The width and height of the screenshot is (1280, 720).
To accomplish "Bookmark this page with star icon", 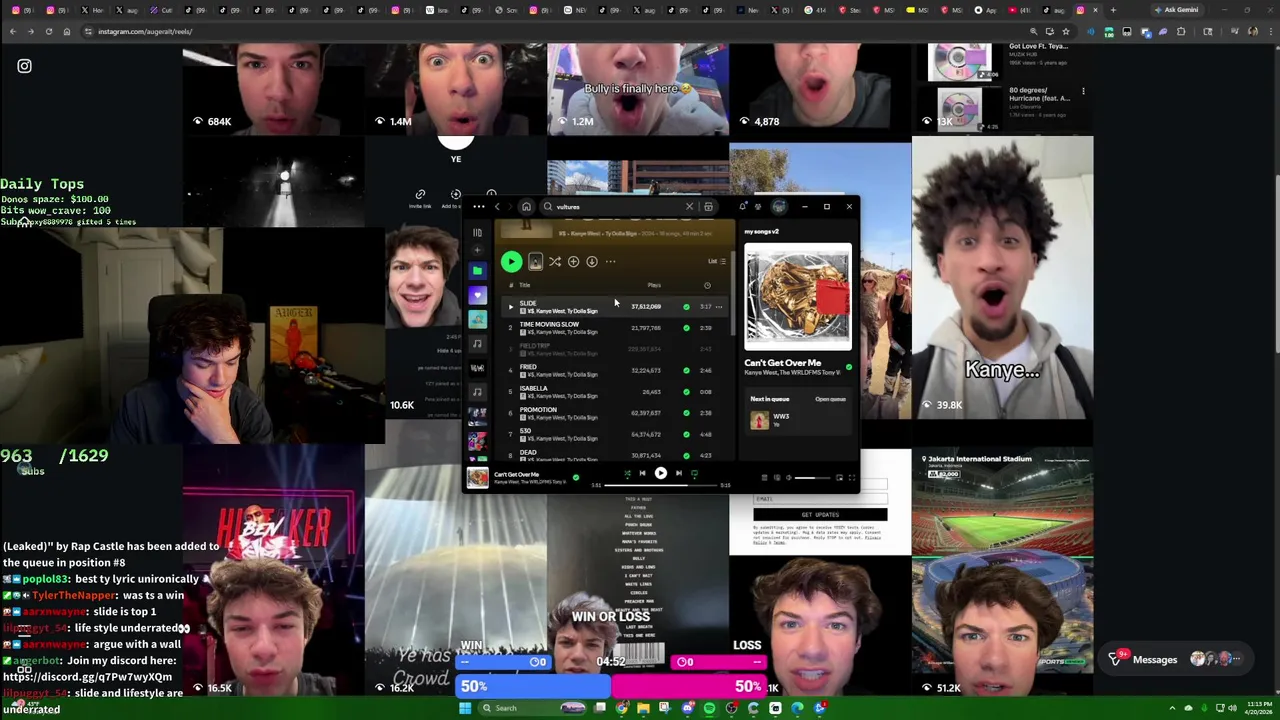I will (1066, 31).
